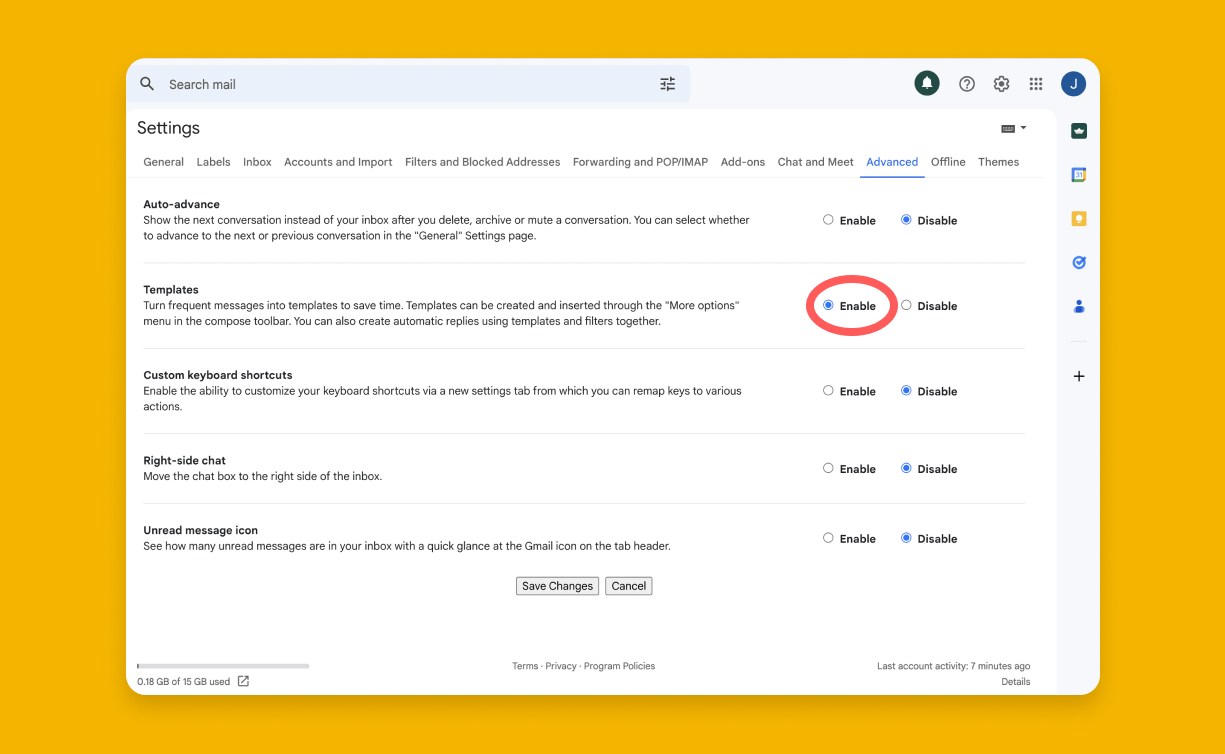Open the Settings gear icon
Screen dimensions: 1225x754
[1001, 84]
